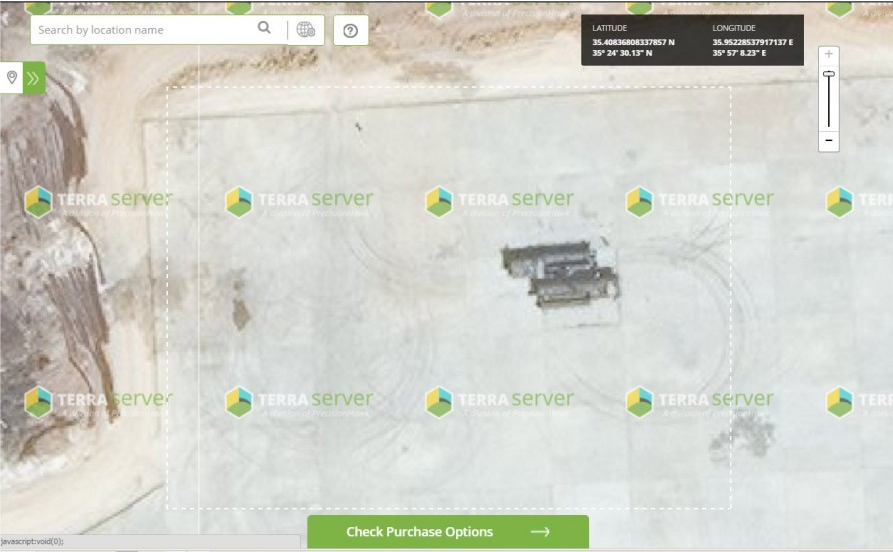Click the latitude 35° 24' 30.13" N reading
The image size is (893, 552).
tap(622, 53)
